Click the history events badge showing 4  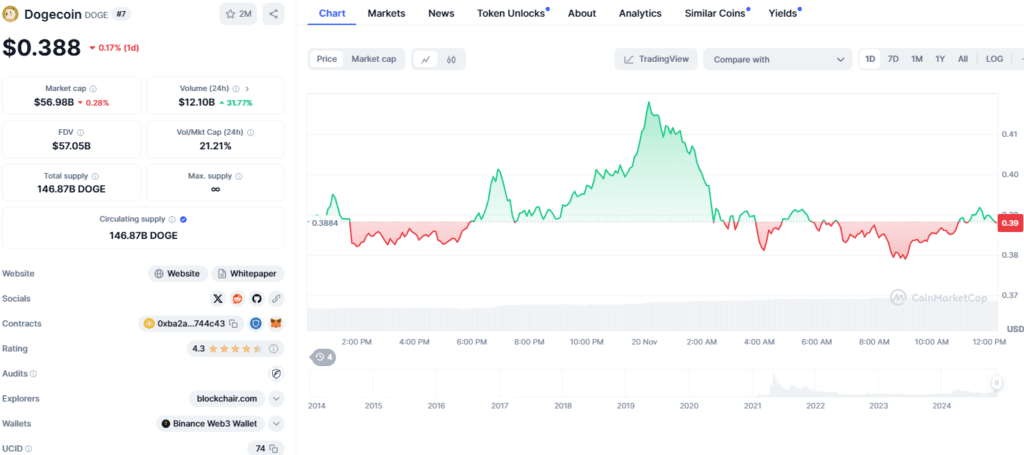[323, 357]
